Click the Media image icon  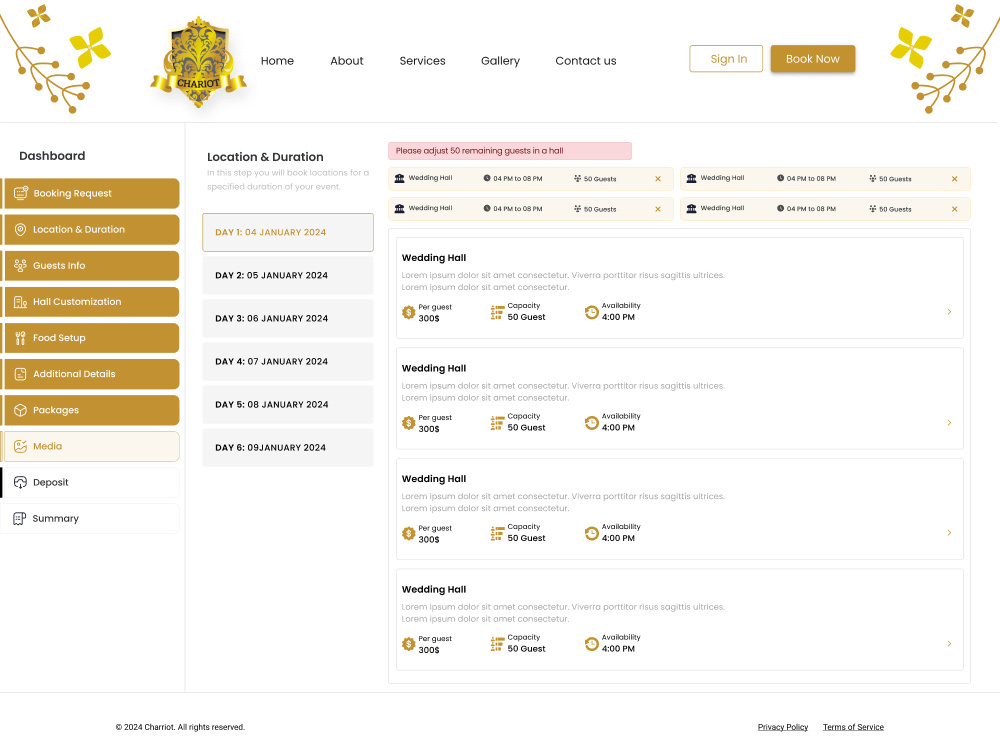click(x=20, y=446)
